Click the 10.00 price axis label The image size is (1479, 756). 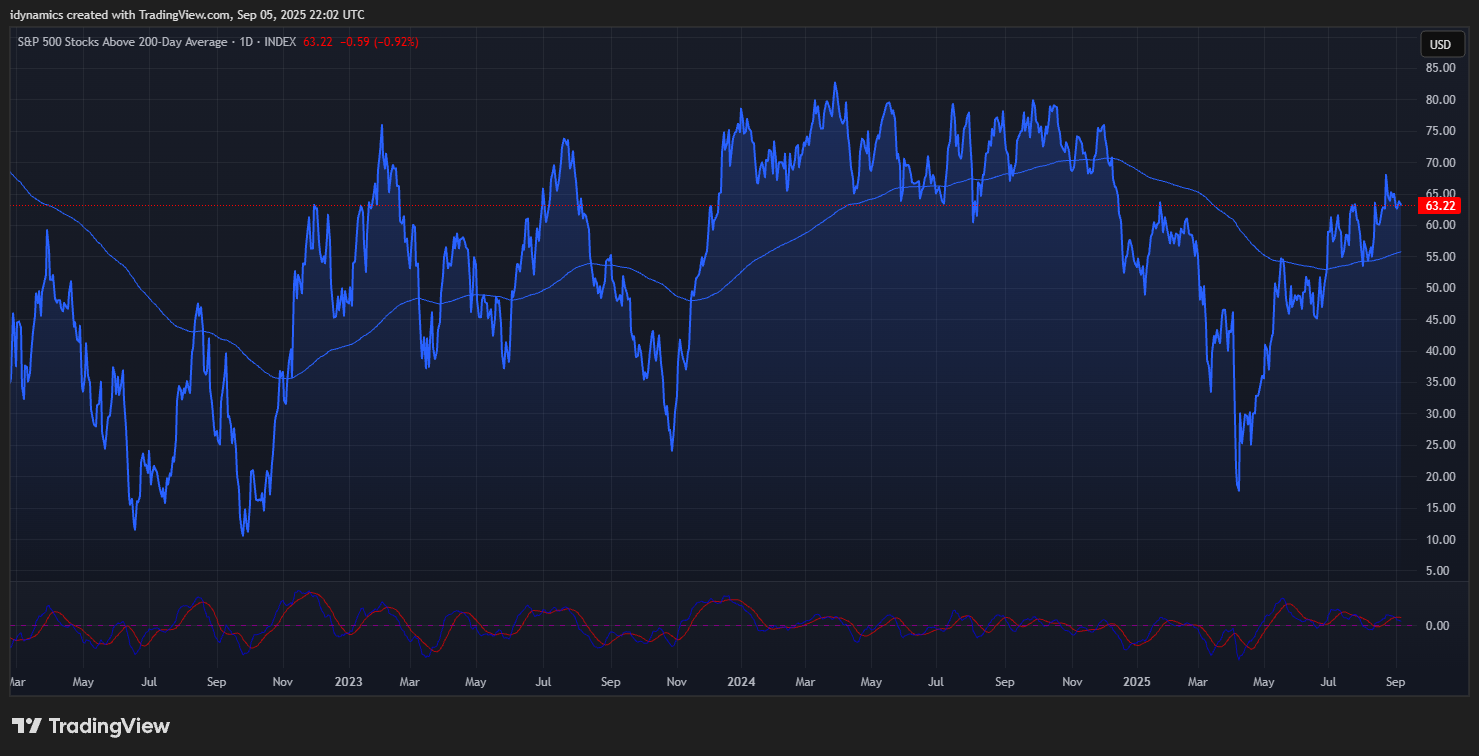tap(1440, 540)
